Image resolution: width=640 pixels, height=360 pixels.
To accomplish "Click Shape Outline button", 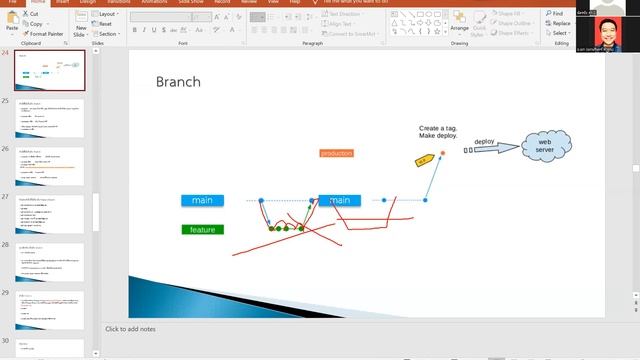I will point(511,23).
